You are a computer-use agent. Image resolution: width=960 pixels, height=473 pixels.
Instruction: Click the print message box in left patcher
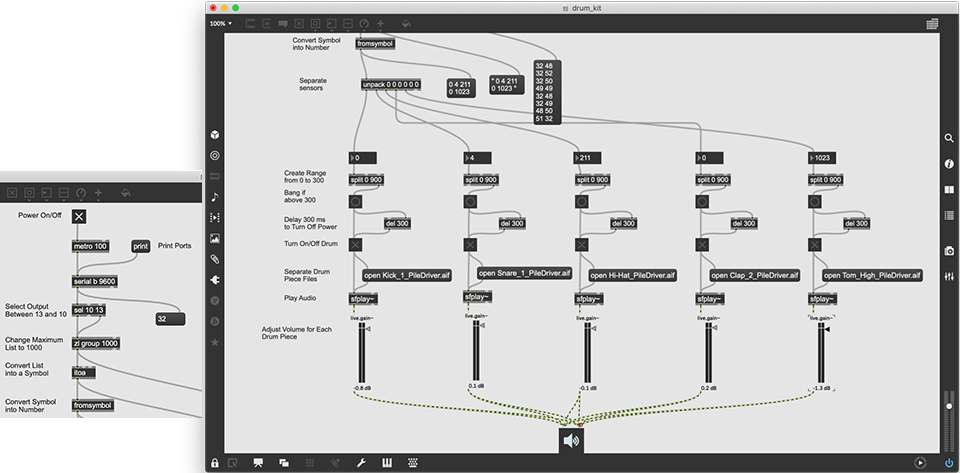[140, 246]
